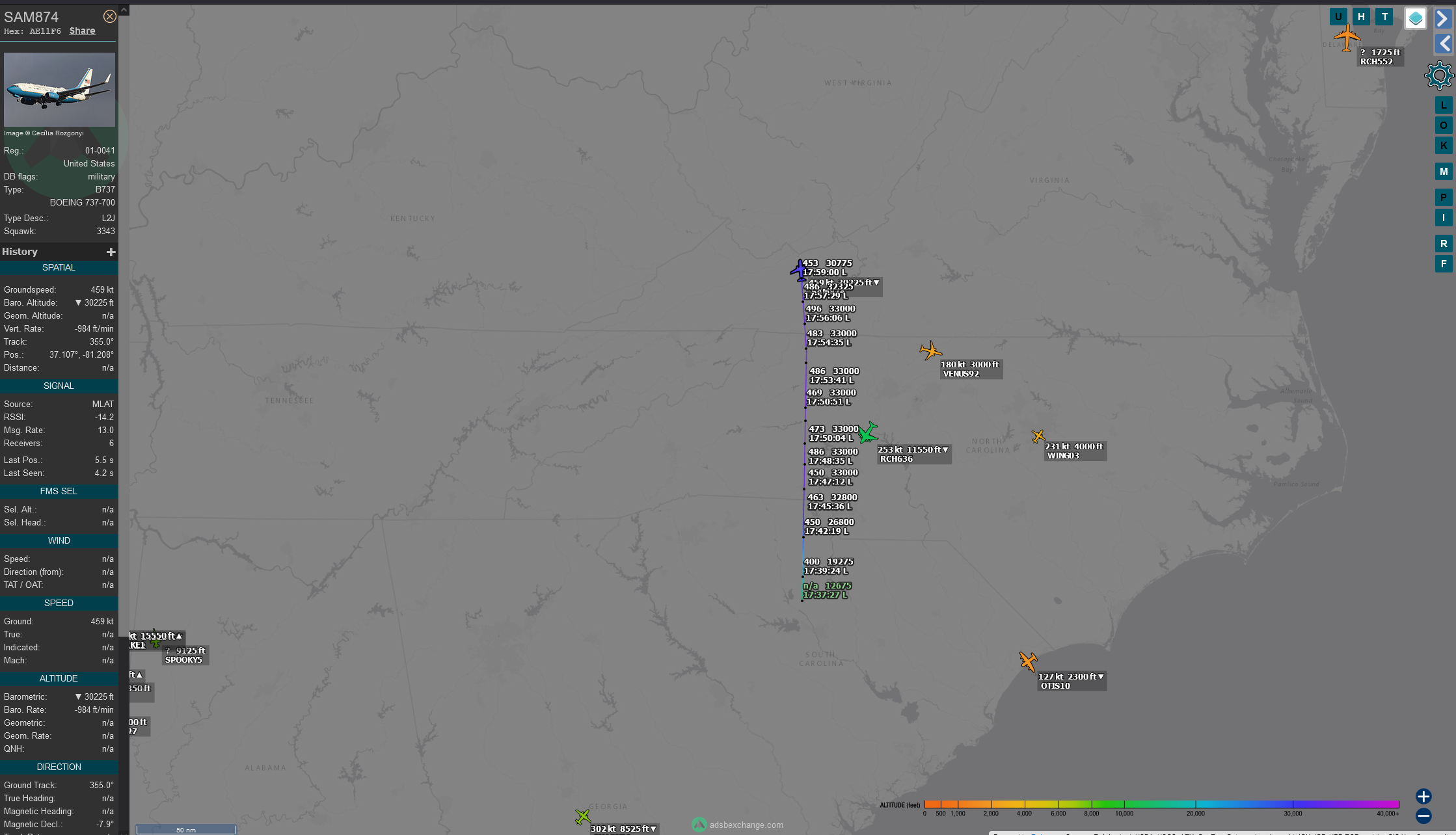This screenshot has width=1456, height=835.
Task: Select the RCH636 green aircraft icon
Action: (868, 432)
